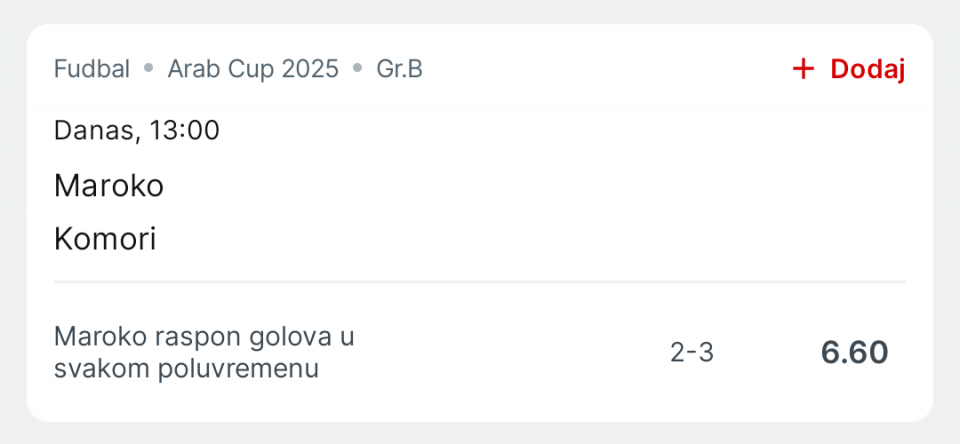
Task: Click the horizontal divider below Komori
Action: click(x=480, y=282)
